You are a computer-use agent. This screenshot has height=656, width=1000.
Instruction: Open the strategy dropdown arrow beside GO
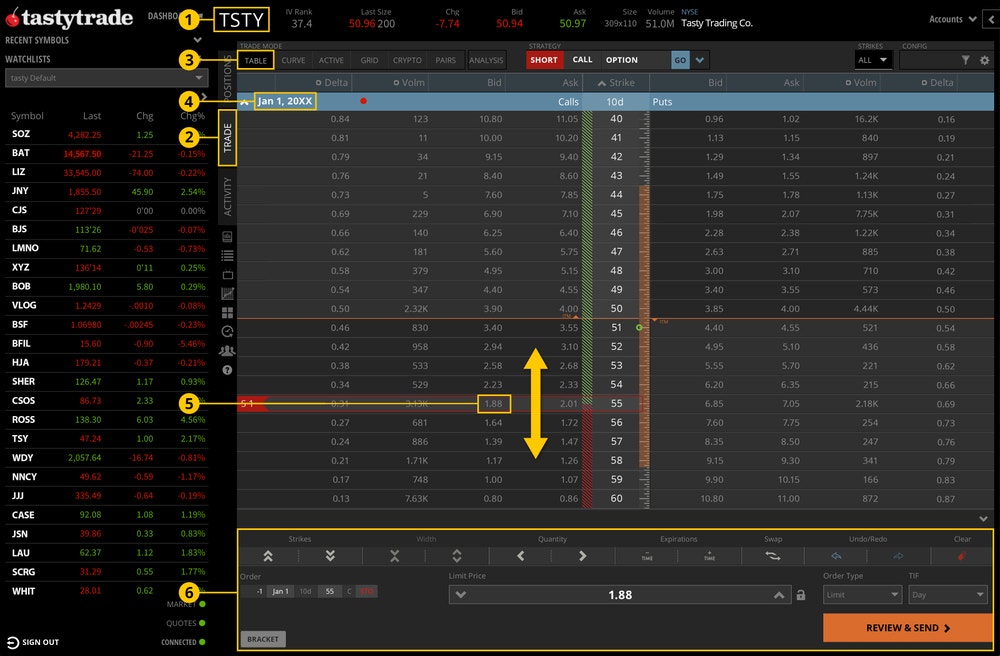coord(700,60)
